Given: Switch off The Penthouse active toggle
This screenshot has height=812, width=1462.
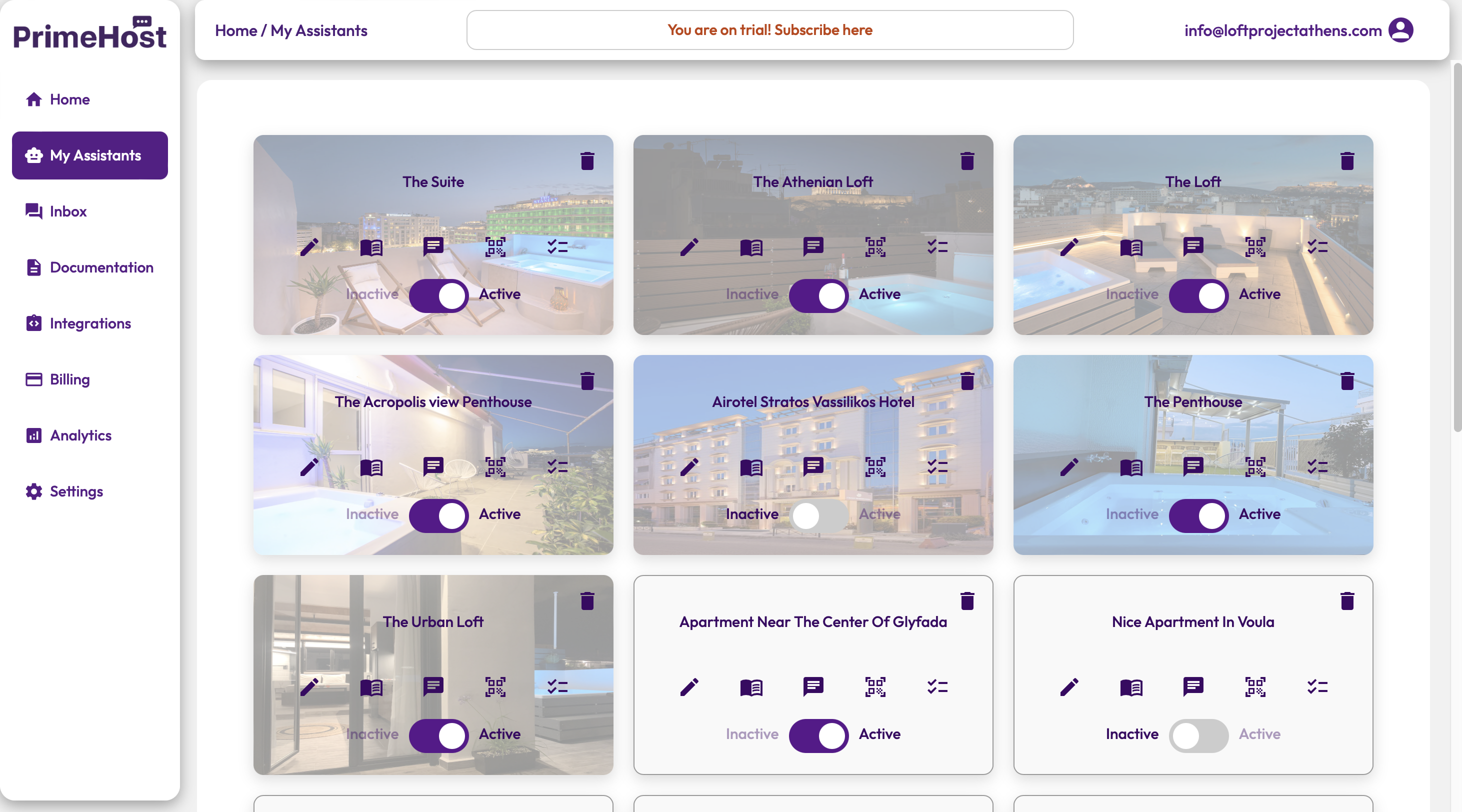Looking at the screenshot, I should [1198, 515].
